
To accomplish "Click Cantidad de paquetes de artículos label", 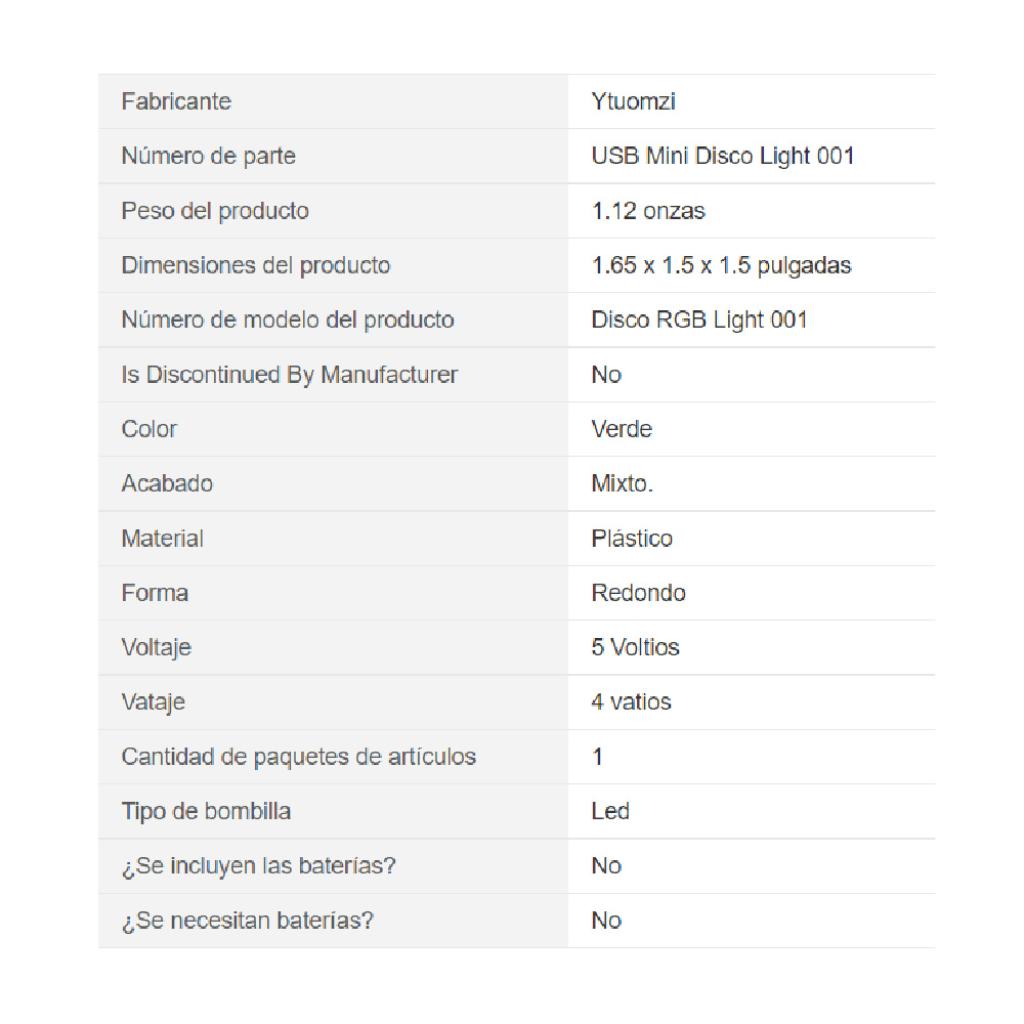I will (x=298, y=756).
